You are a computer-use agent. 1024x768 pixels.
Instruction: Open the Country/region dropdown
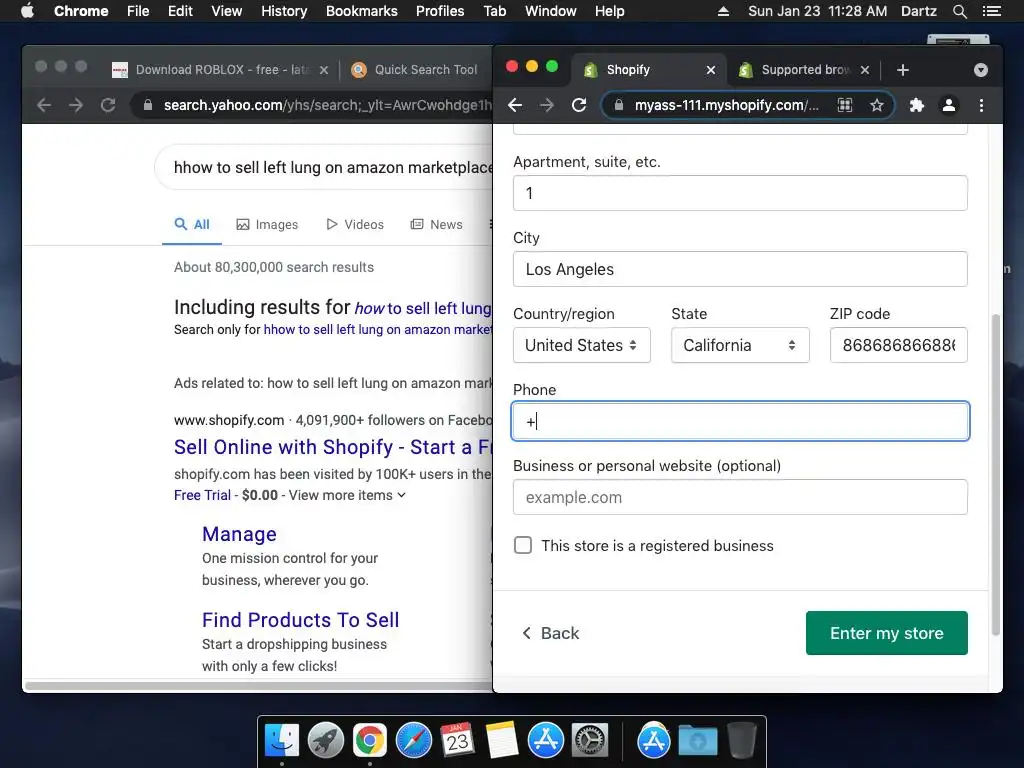coord(582,345)
